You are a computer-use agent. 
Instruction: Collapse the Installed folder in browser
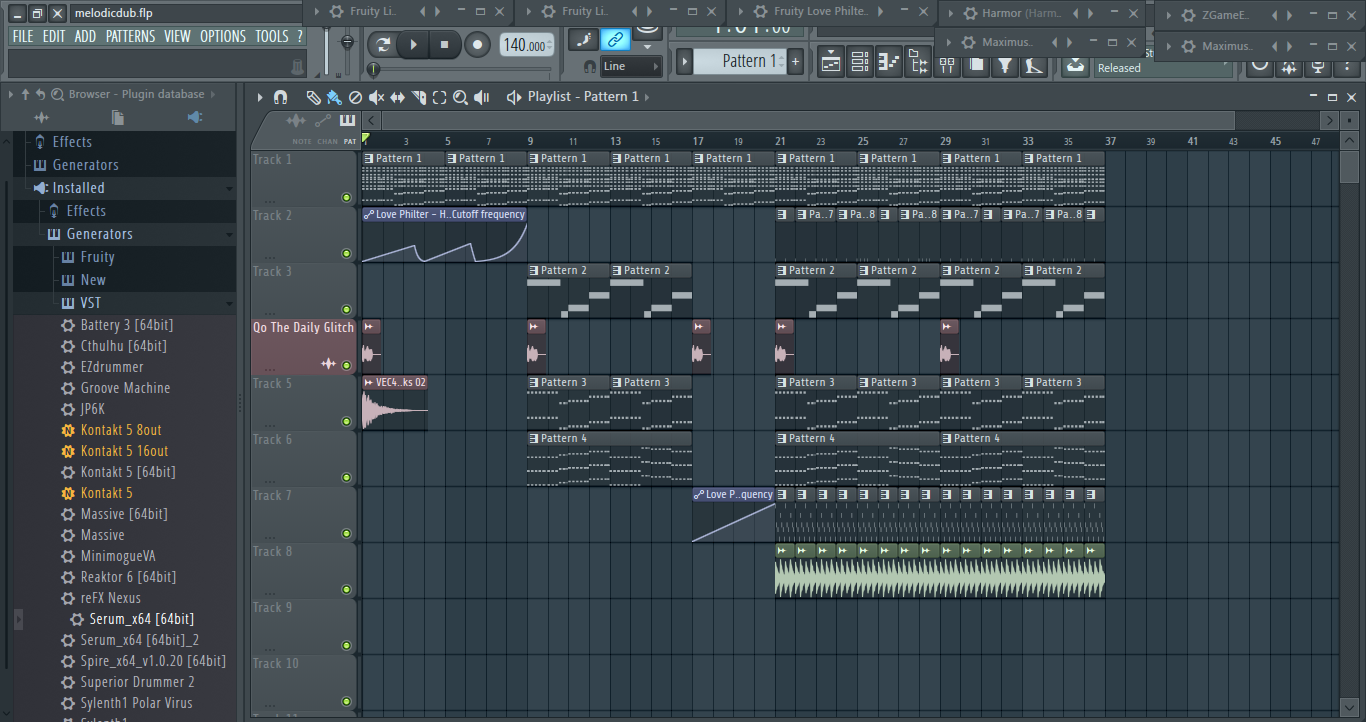pyautogui.click(x=229, y=188)
